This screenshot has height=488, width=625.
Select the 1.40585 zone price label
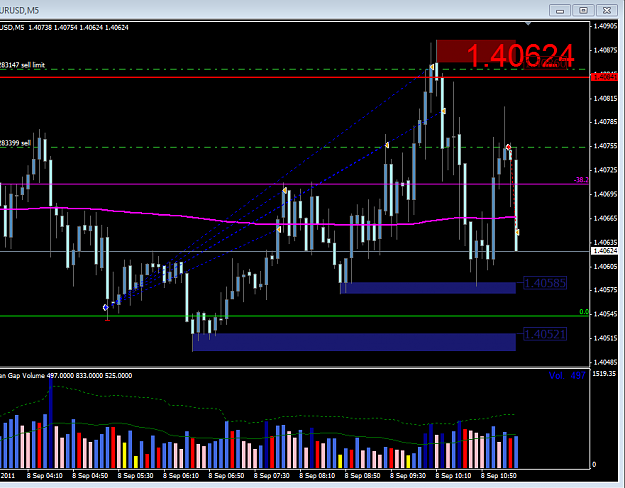click(544, 283)
